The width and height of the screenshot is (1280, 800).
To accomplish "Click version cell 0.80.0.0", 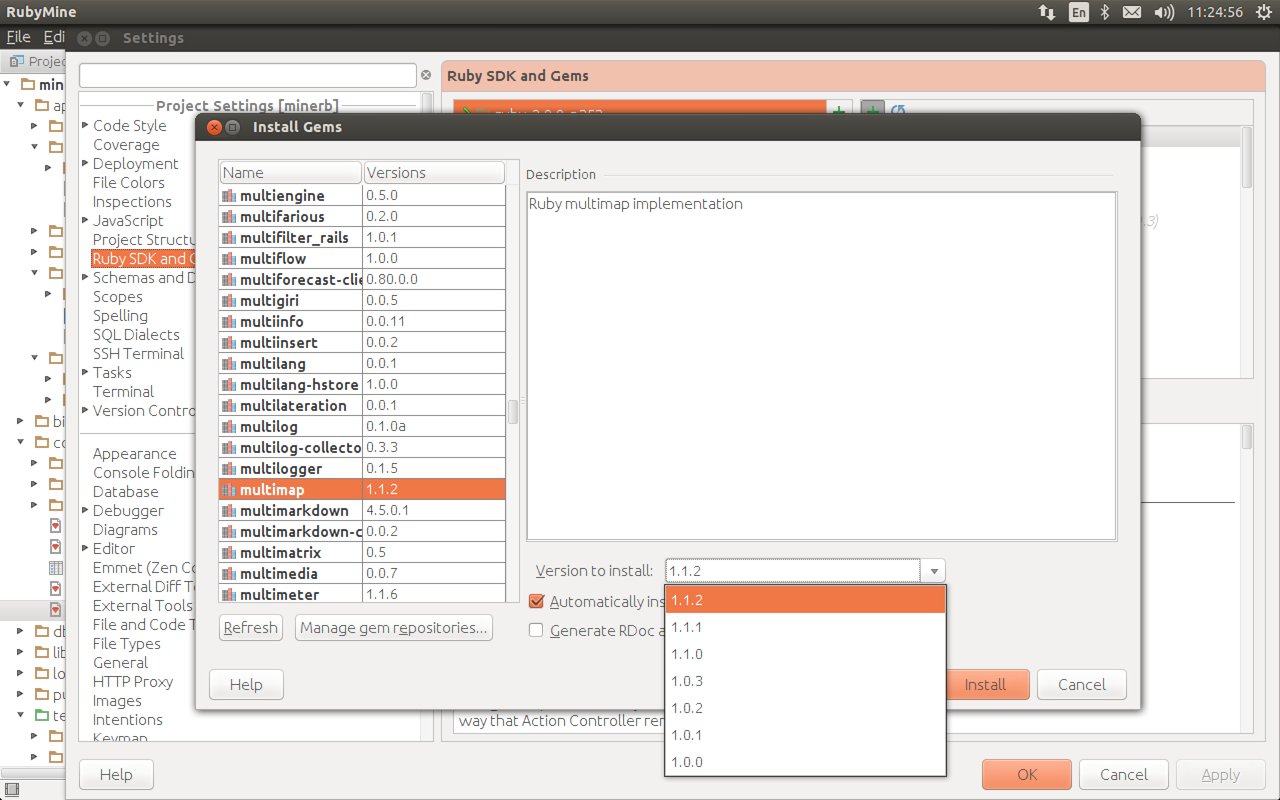I will [x=434, y=280].
